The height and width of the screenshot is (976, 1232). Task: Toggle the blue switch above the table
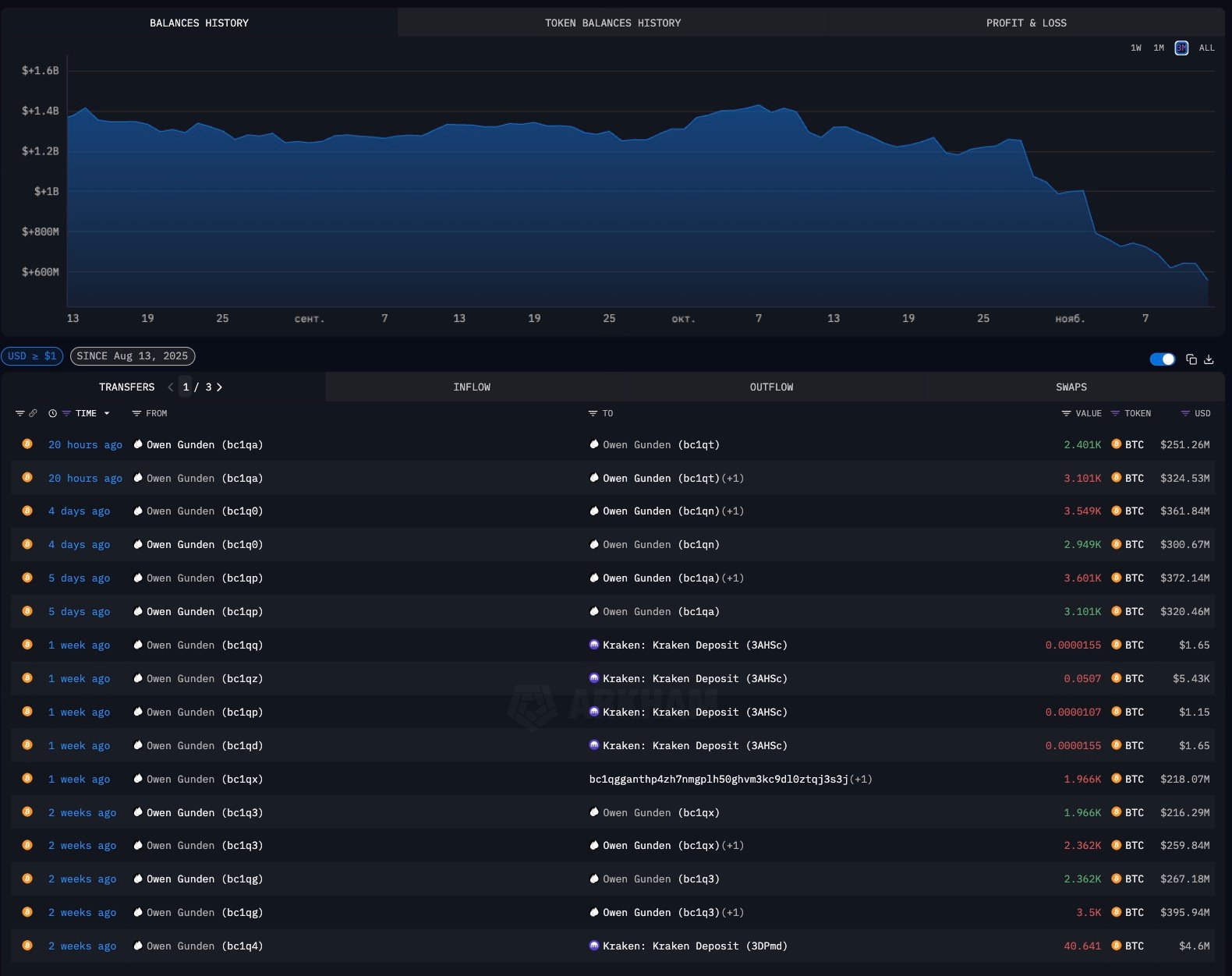coord(1162,359)
